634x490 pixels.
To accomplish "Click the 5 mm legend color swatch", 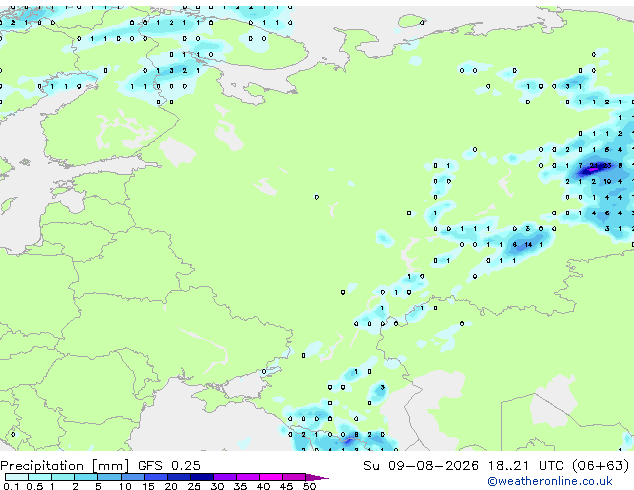I will [109, 477].
